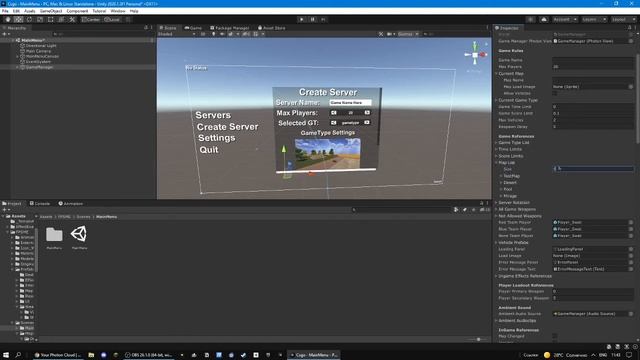Switch to the Console tab

click(40, 203)
